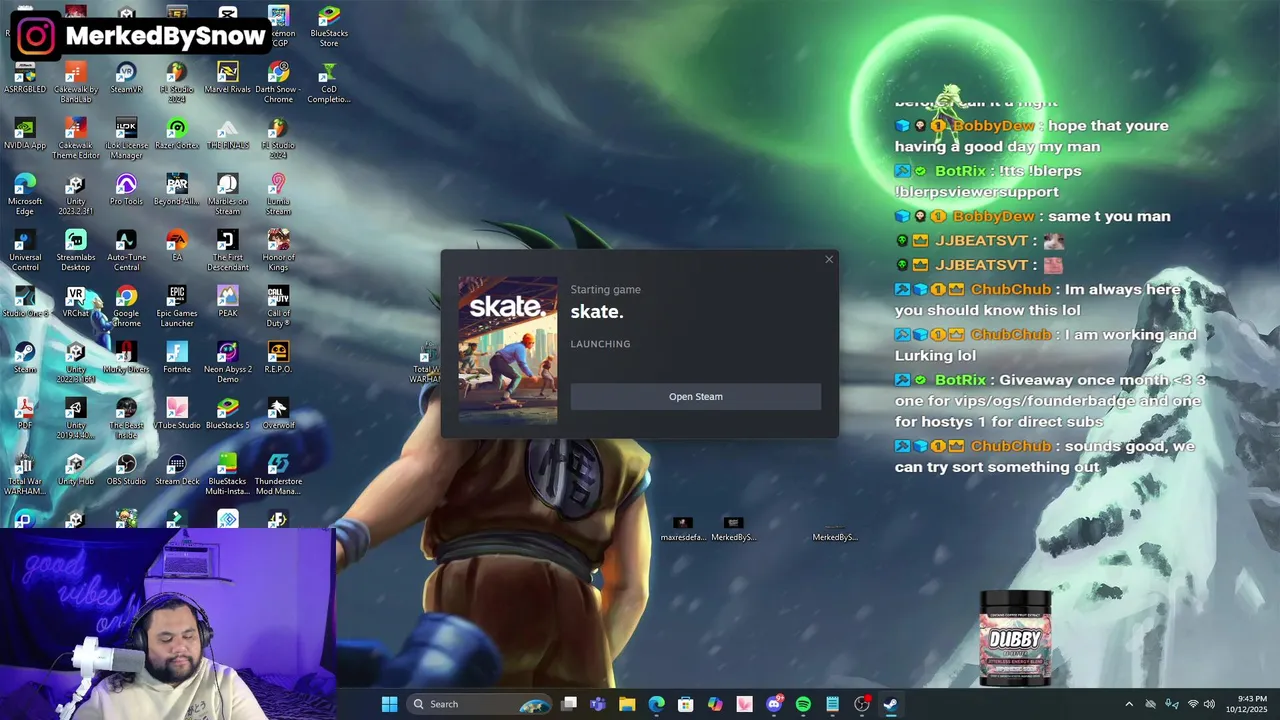Screen dimensions: 1280x720
Task: Open the Epic Games Launcher icon
Action: point(177,306)
